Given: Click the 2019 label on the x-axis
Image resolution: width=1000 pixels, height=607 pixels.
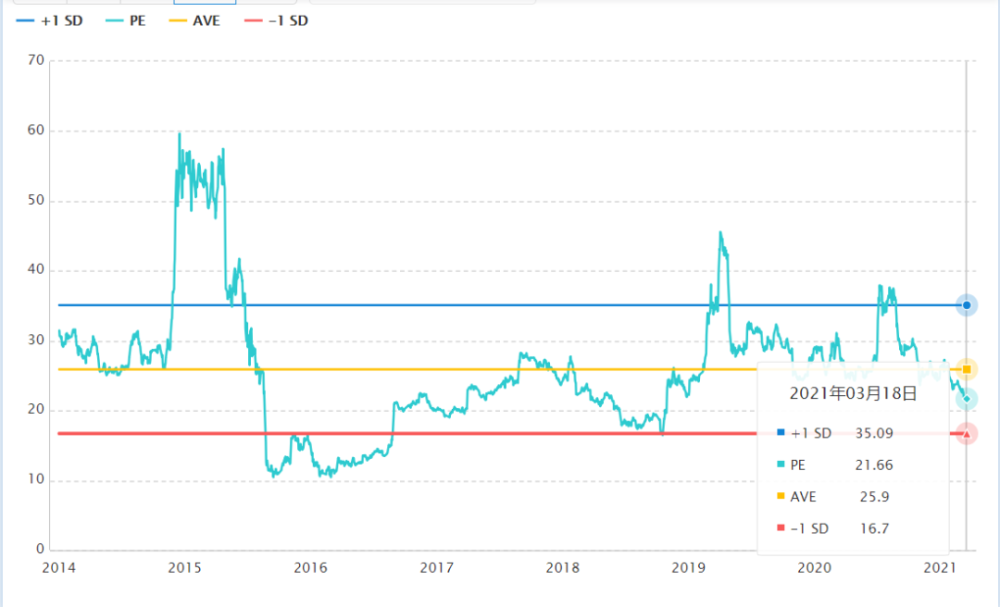Looking at the screenshot, I should click(688, 567).
